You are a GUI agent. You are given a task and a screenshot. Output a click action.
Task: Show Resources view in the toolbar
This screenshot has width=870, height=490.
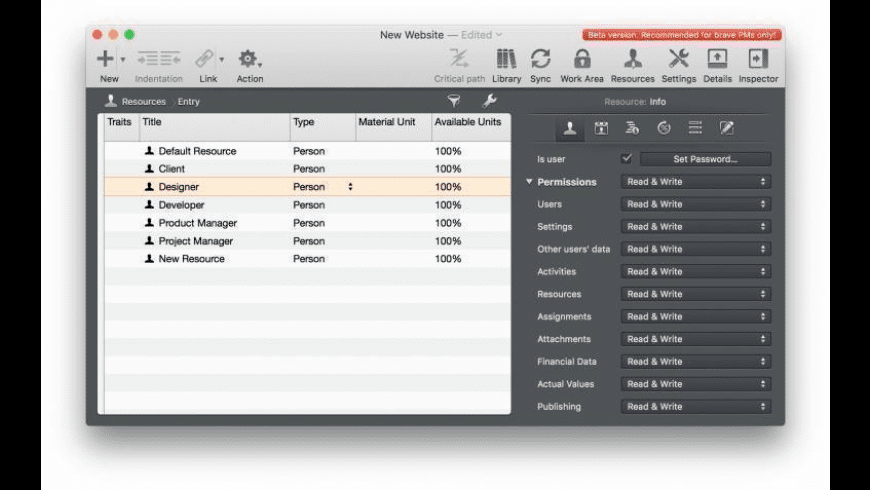click(632, 60)
